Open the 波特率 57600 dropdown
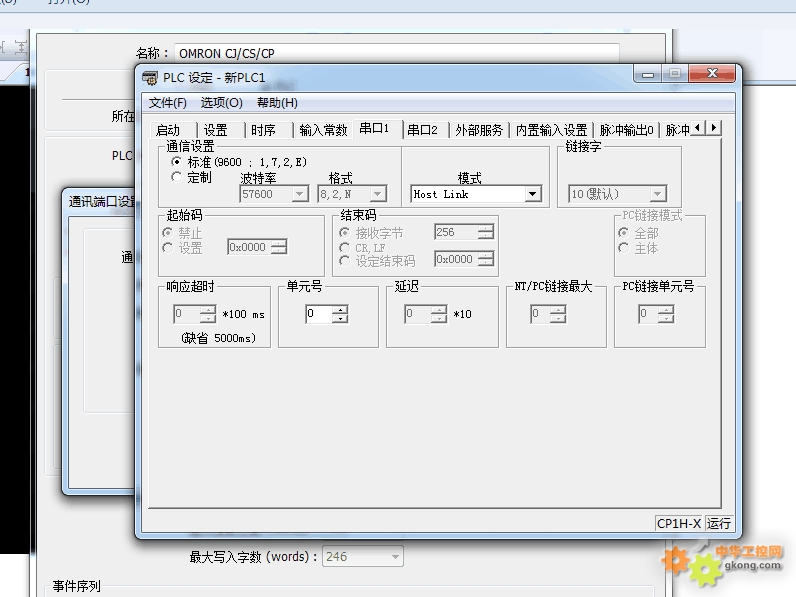 300,194
